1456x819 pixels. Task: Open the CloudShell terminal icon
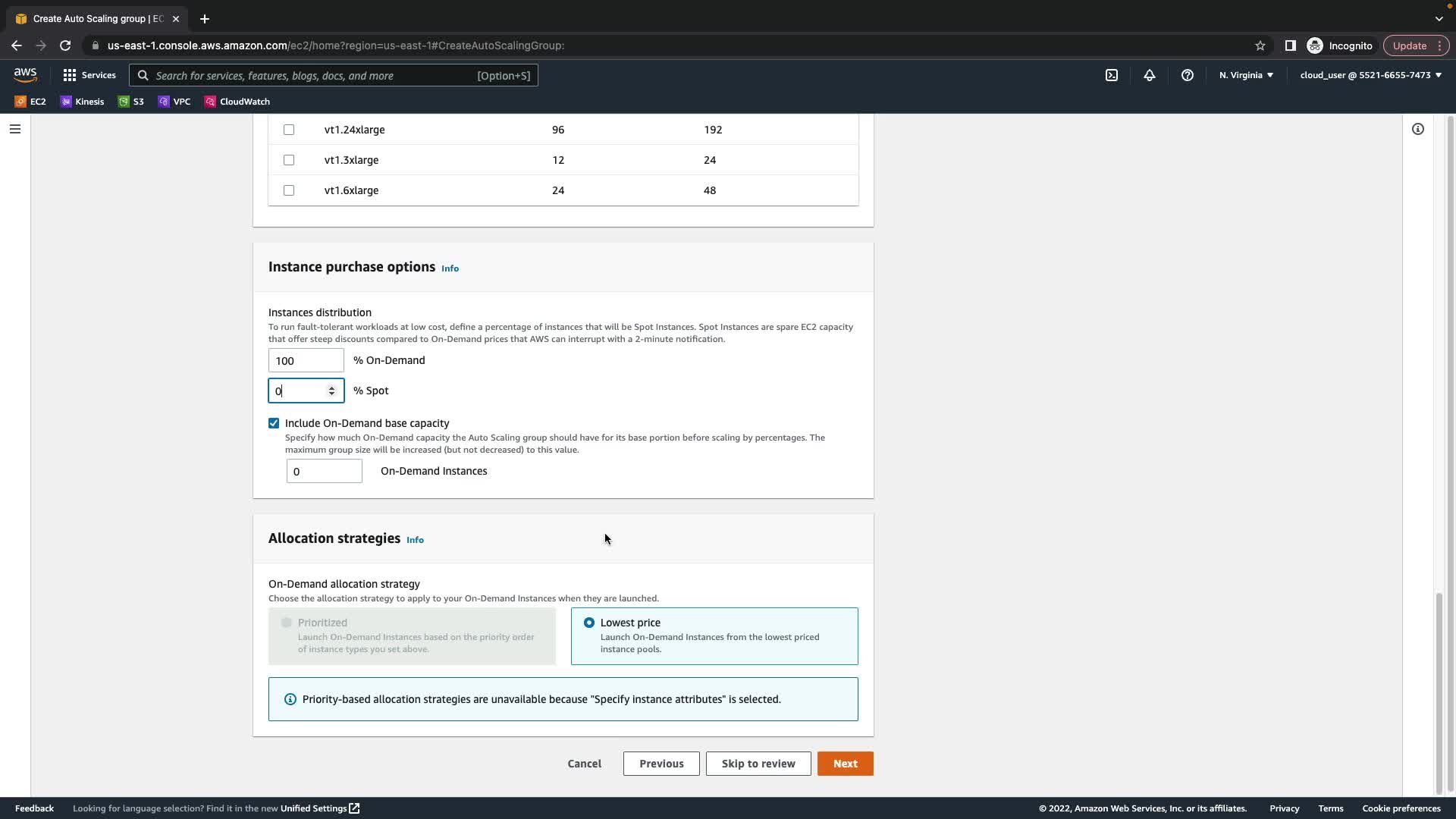coord(1111,75)
